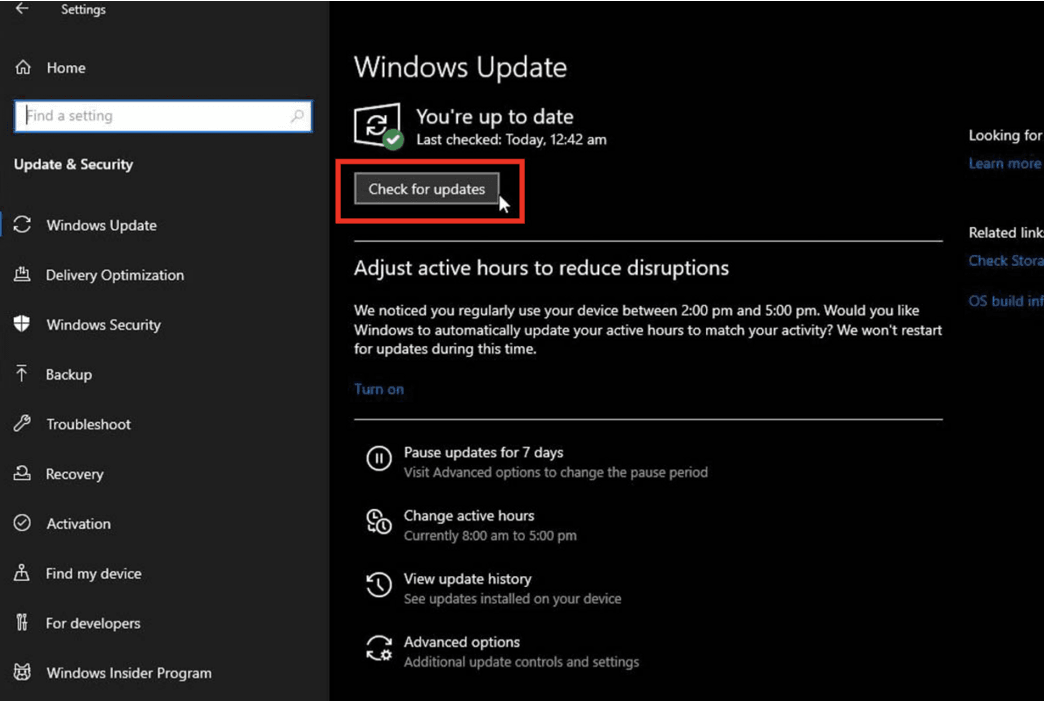Click the Find my device icon

pyautogui.click(x=22, y=573)
